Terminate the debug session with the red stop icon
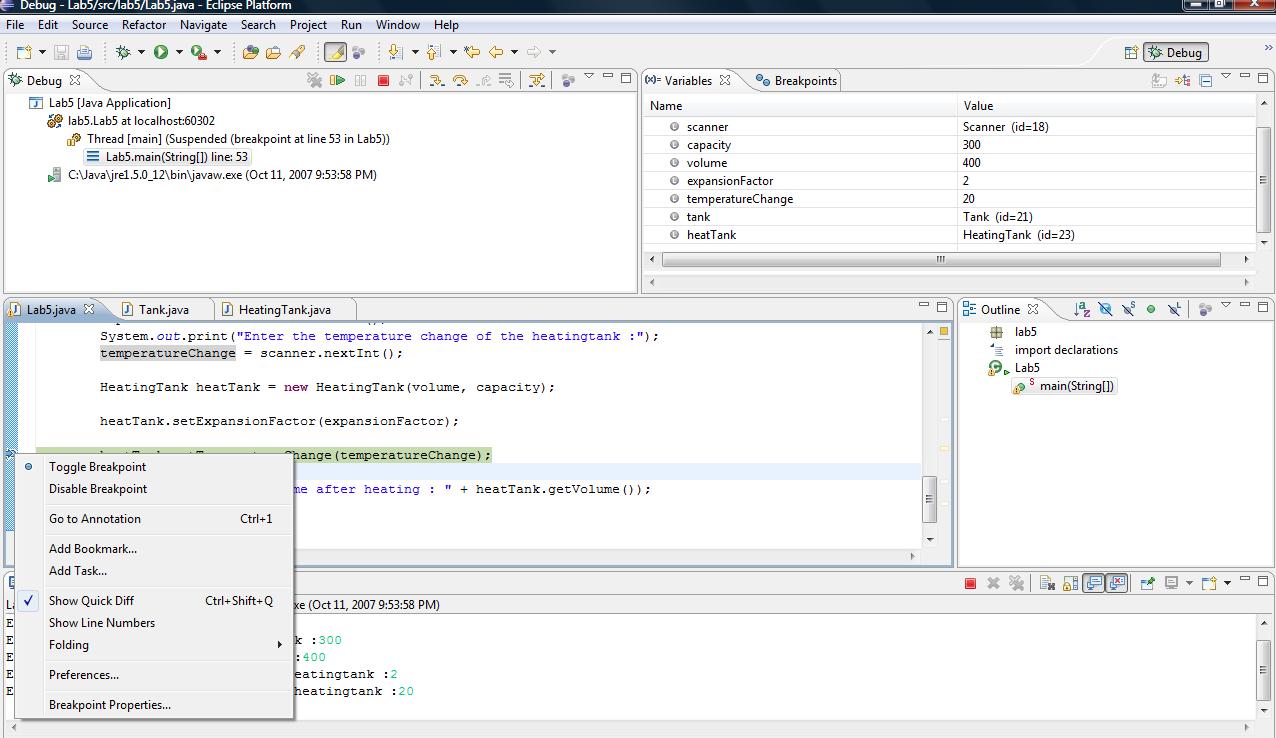Screen dimensions: 1276x738 pos(383,81)
